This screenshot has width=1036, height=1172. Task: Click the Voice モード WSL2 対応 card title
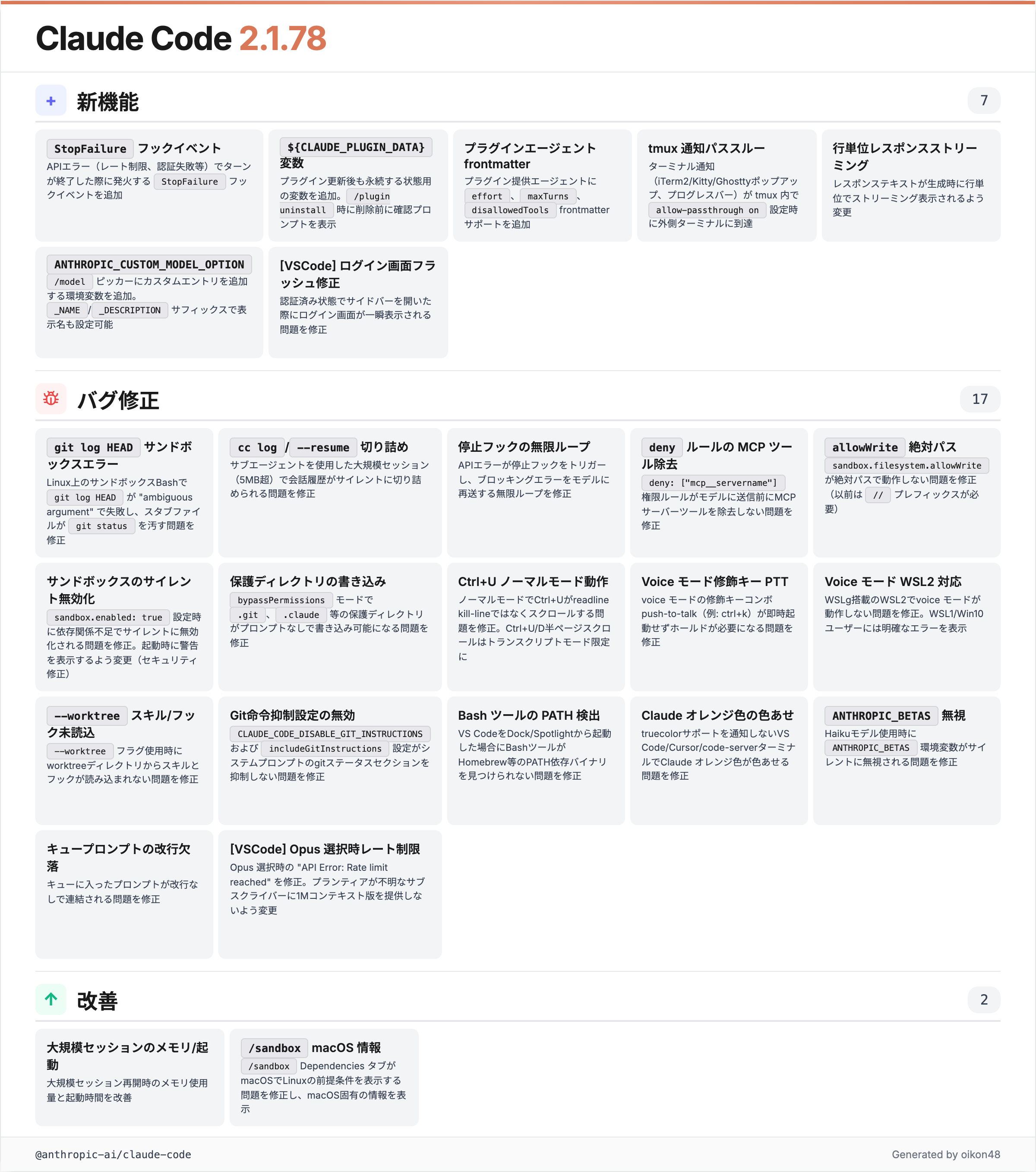click(x=893, y=581)
